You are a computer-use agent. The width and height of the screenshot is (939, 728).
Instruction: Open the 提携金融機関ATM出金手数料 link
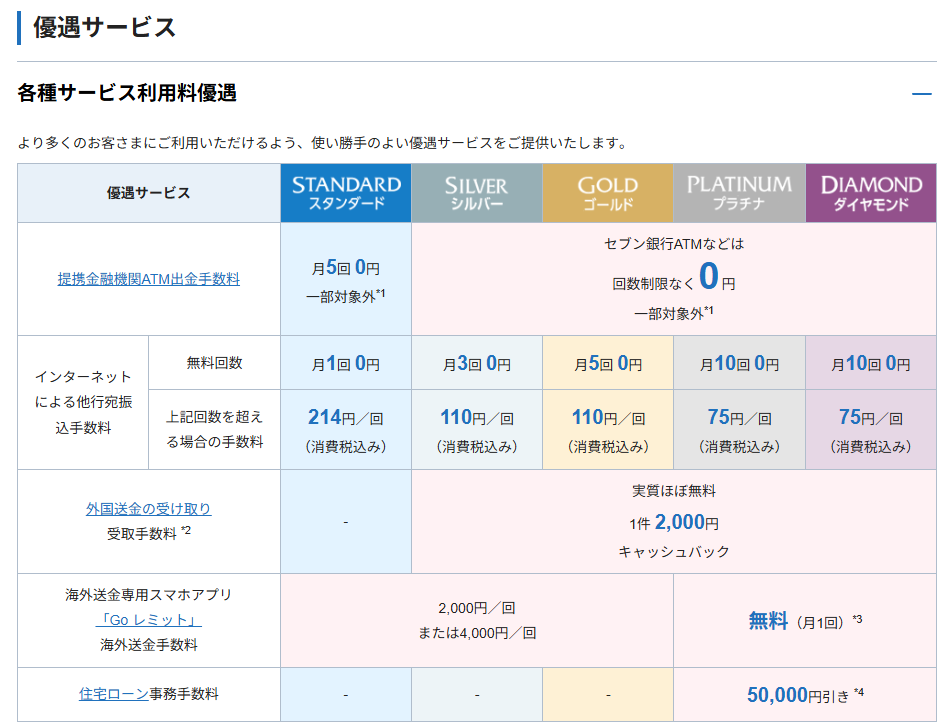[148, 279]
